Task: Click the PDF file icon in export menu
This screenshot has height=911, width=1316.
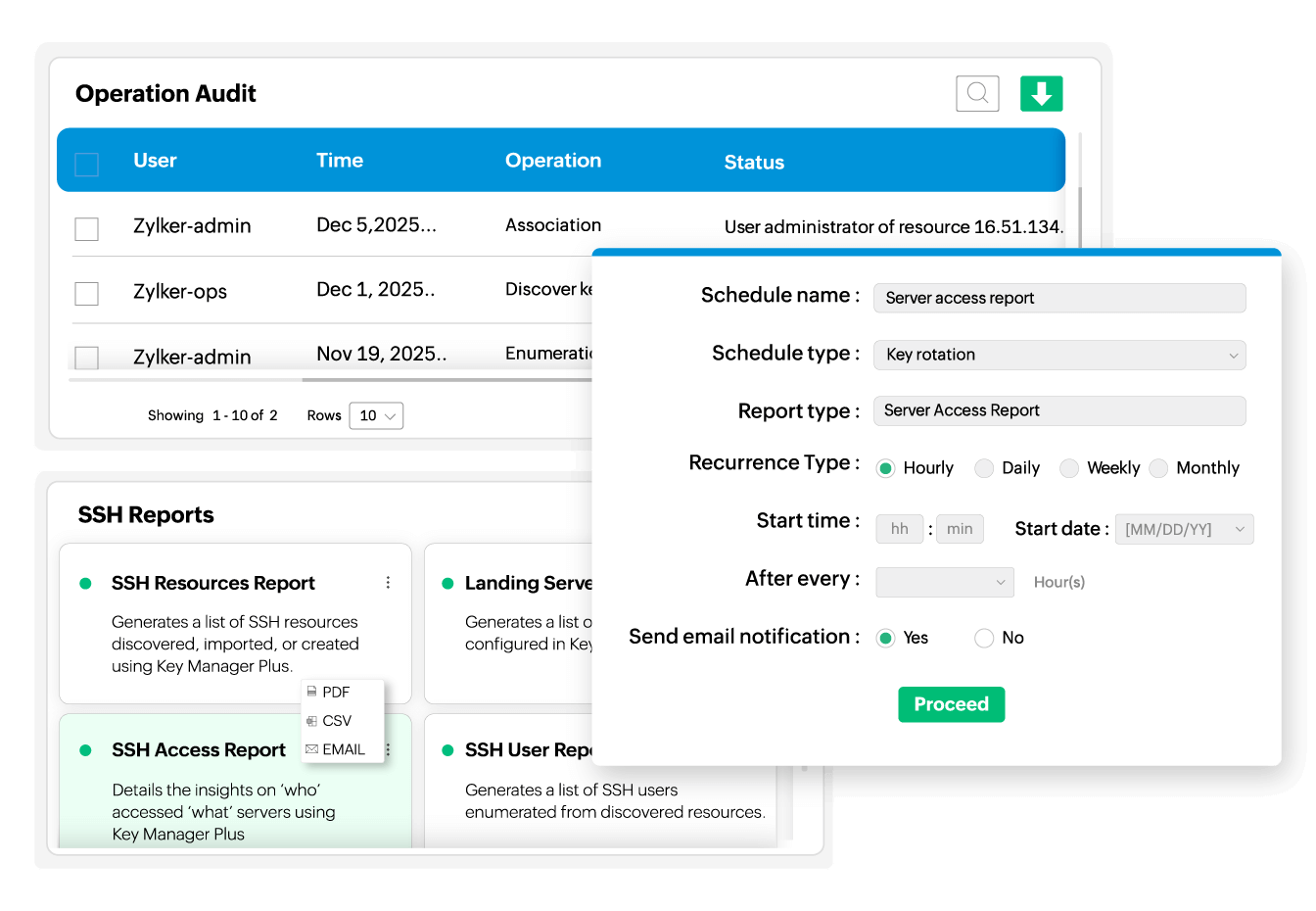Action: click(x=312, y=692)
